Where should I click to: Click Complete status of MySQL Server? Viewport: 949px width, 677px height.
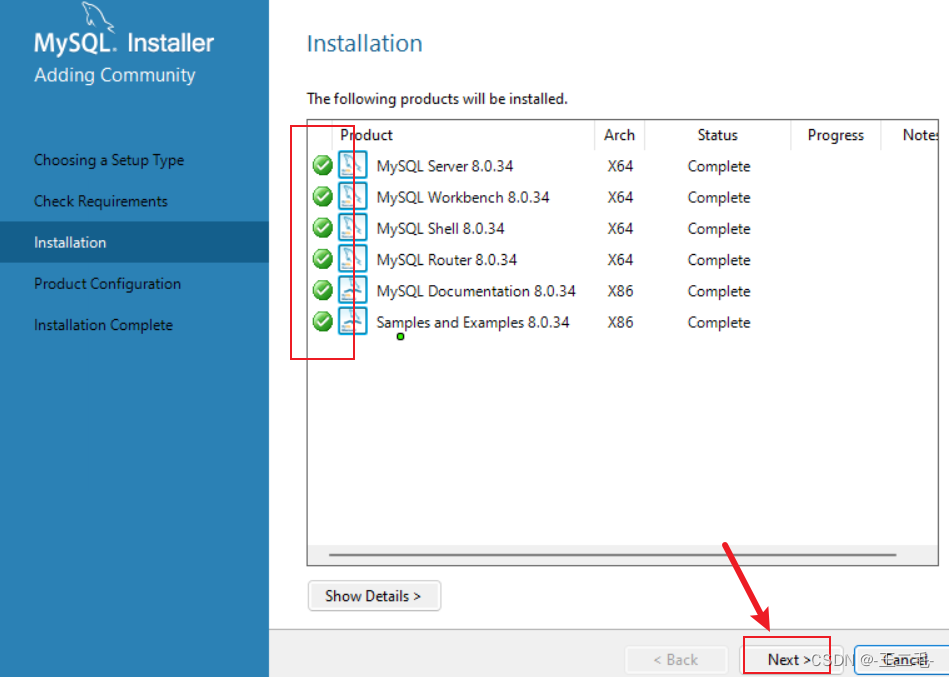tap(719, 166)
